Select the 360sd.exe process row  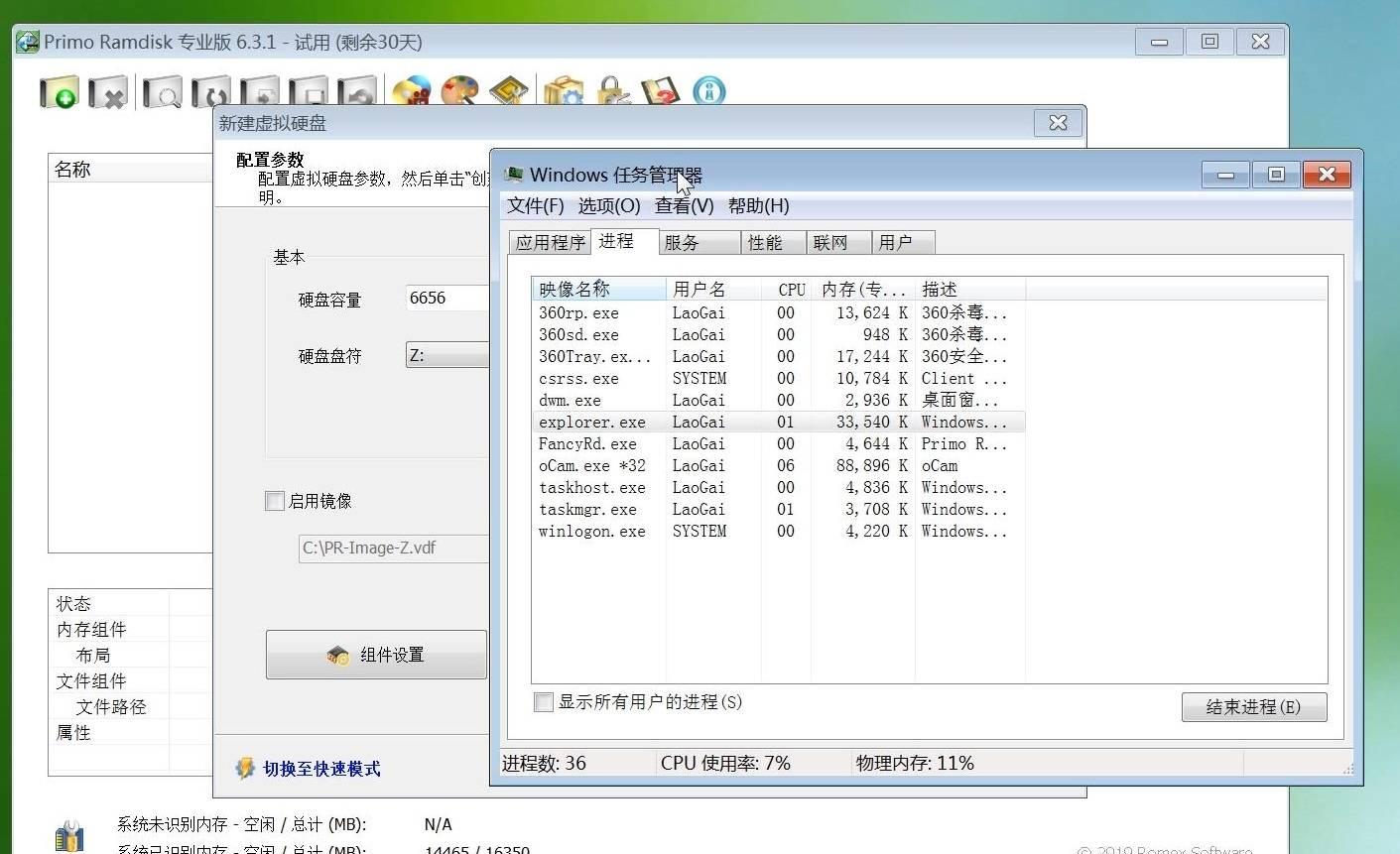778,334
